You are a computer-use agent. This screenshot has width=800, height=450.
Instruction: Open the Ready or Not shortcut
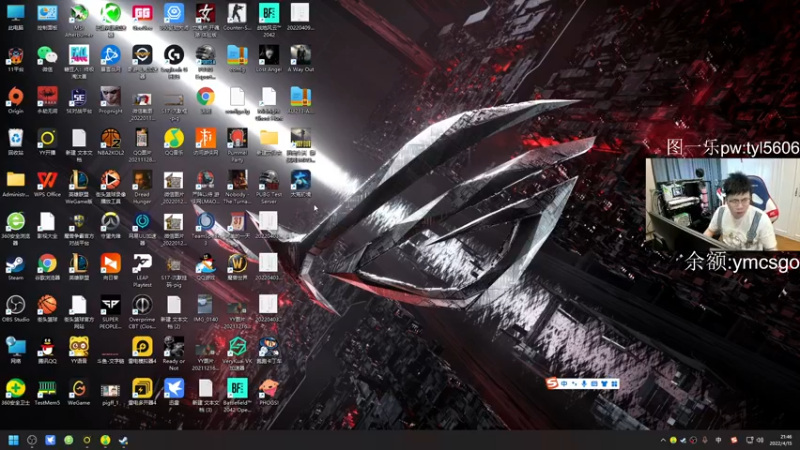tap(174, 354)
